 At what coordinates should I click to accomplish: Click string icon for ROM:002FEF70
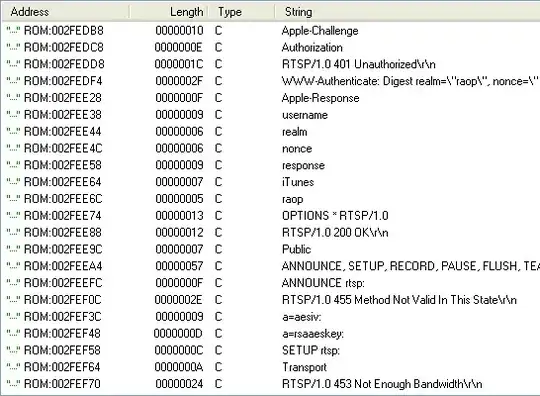pyautogui.click(x=13, y=384)
